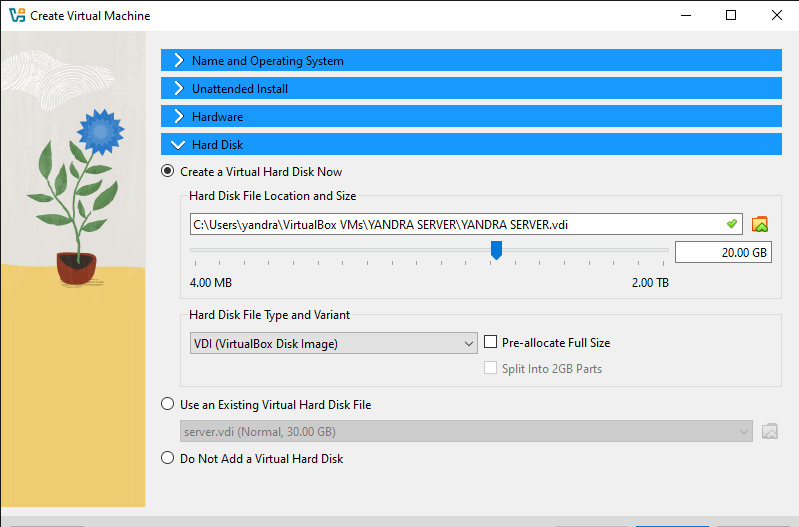The image size is (799, 527).
Task: Click the hard disk file path field
Action: coord(466,224)
